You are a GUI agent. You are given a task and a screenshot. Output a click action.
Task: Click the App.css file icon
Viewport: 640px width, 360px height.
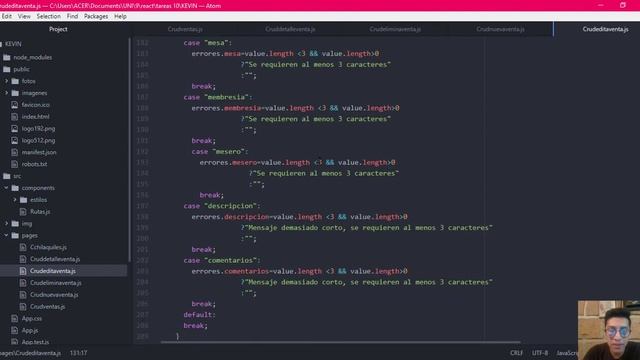15,318
